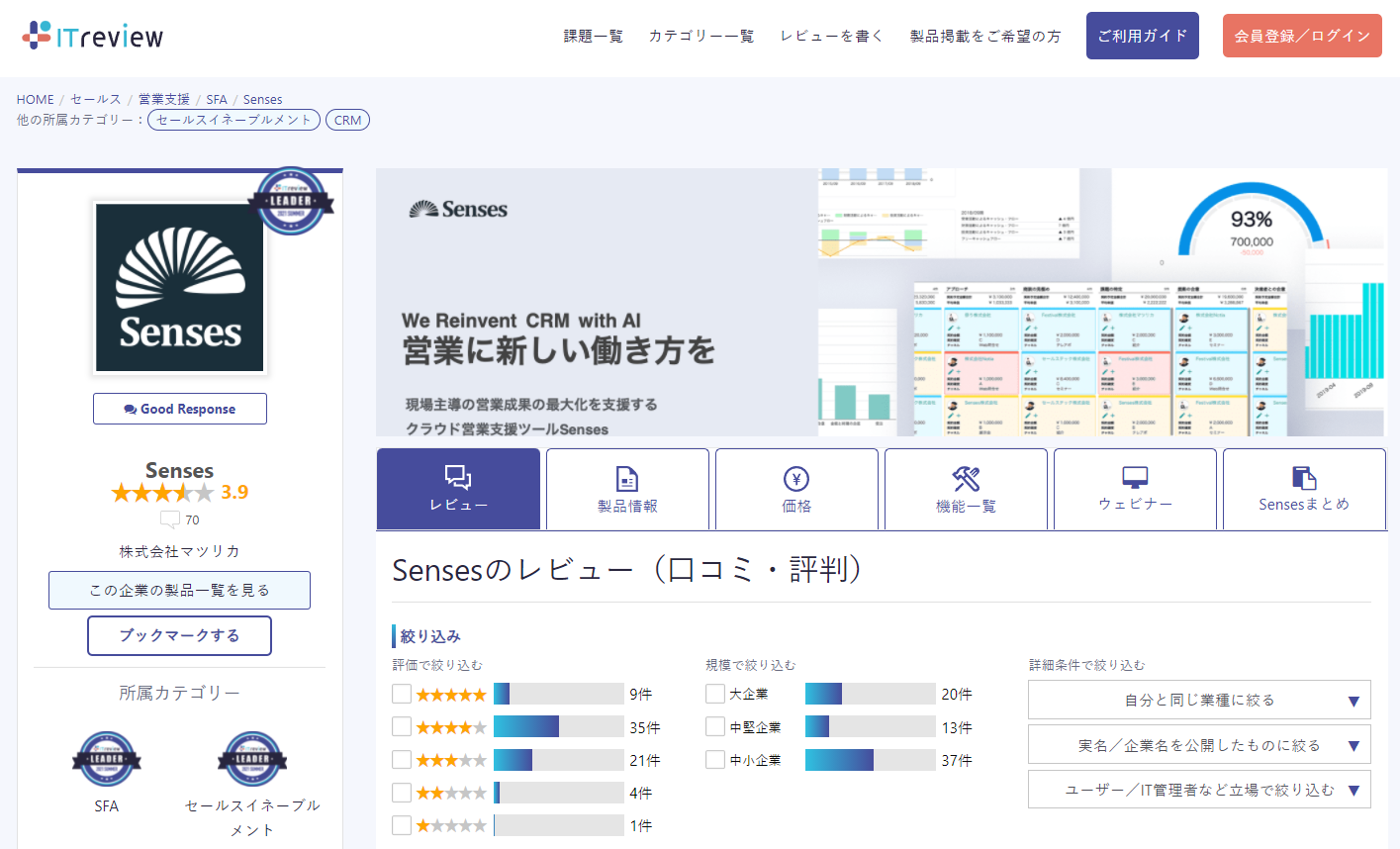The width and height of the screenshot is (1400, 849).
Task: Switch to the 価格 tab
Action: tap(796, 489)
